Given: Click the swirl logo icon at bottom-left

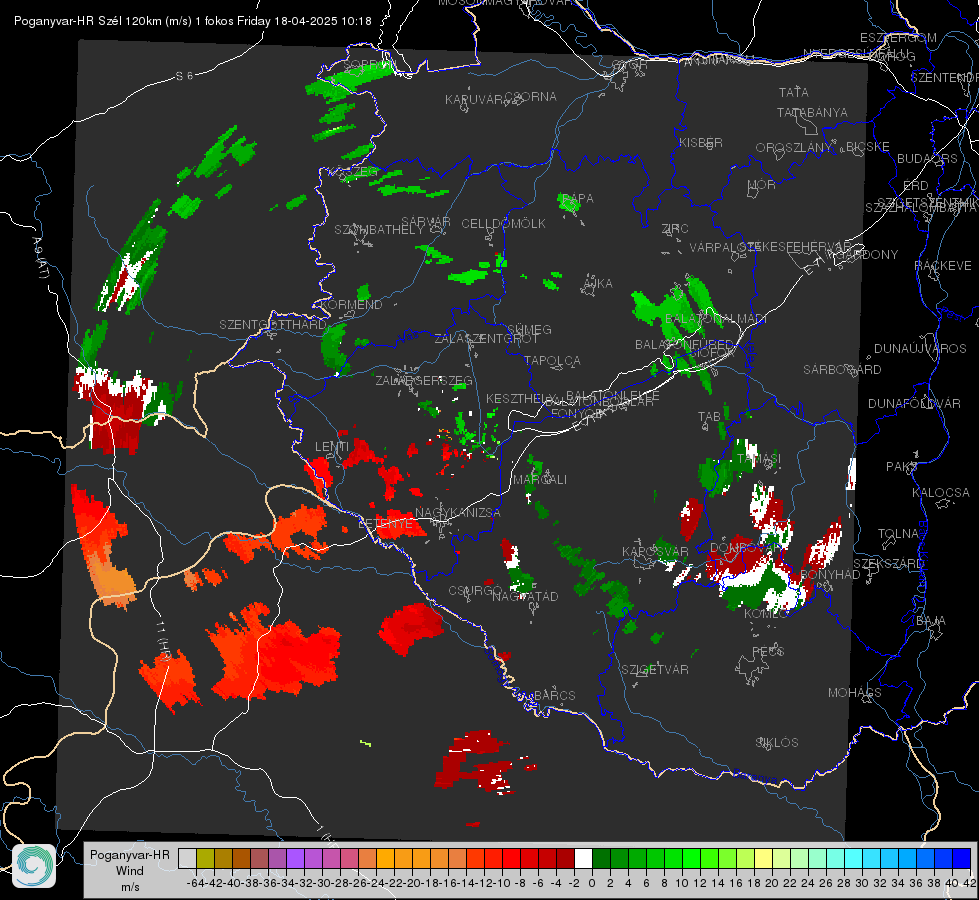Looking at the screenshot, I should click(34, 866).
